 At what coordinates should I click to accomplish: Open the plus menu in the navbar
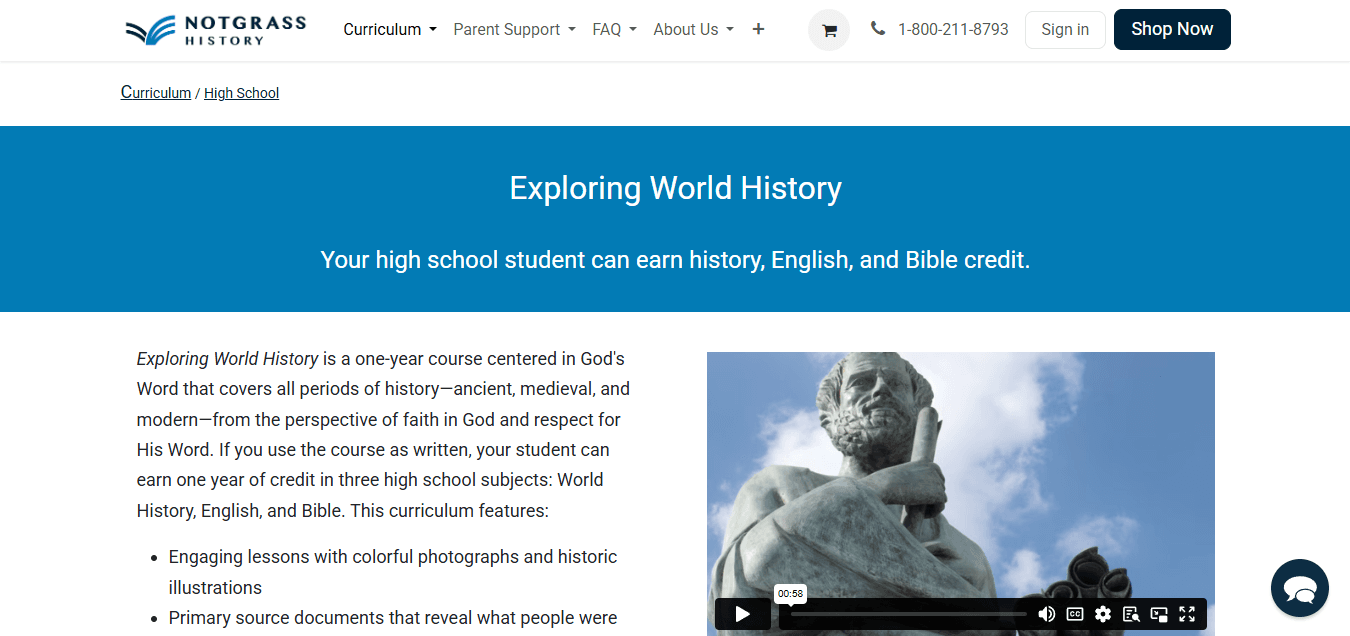pos(758,29)
